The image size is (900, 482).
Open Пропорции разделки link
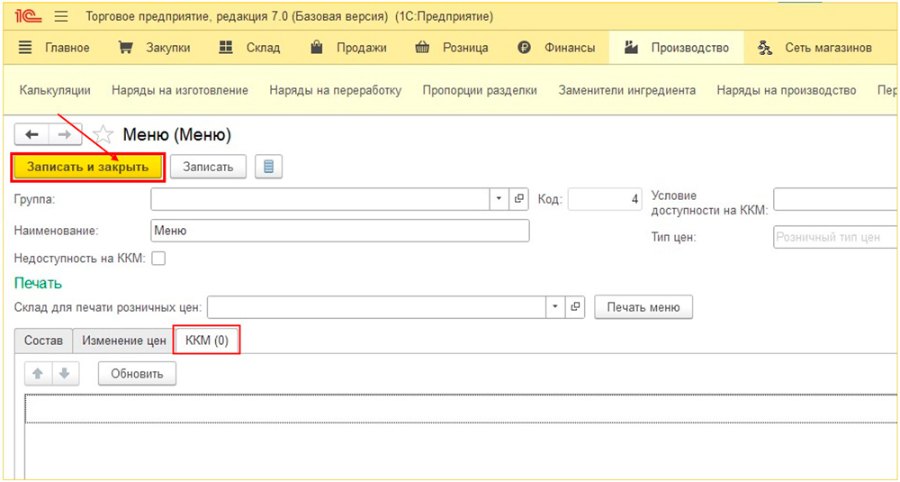click(x=480, y=90)
